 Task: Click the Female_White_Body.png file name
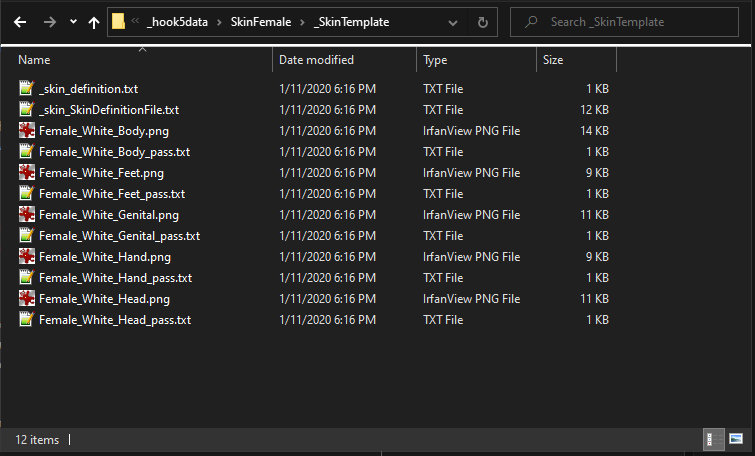coord(104,131)
